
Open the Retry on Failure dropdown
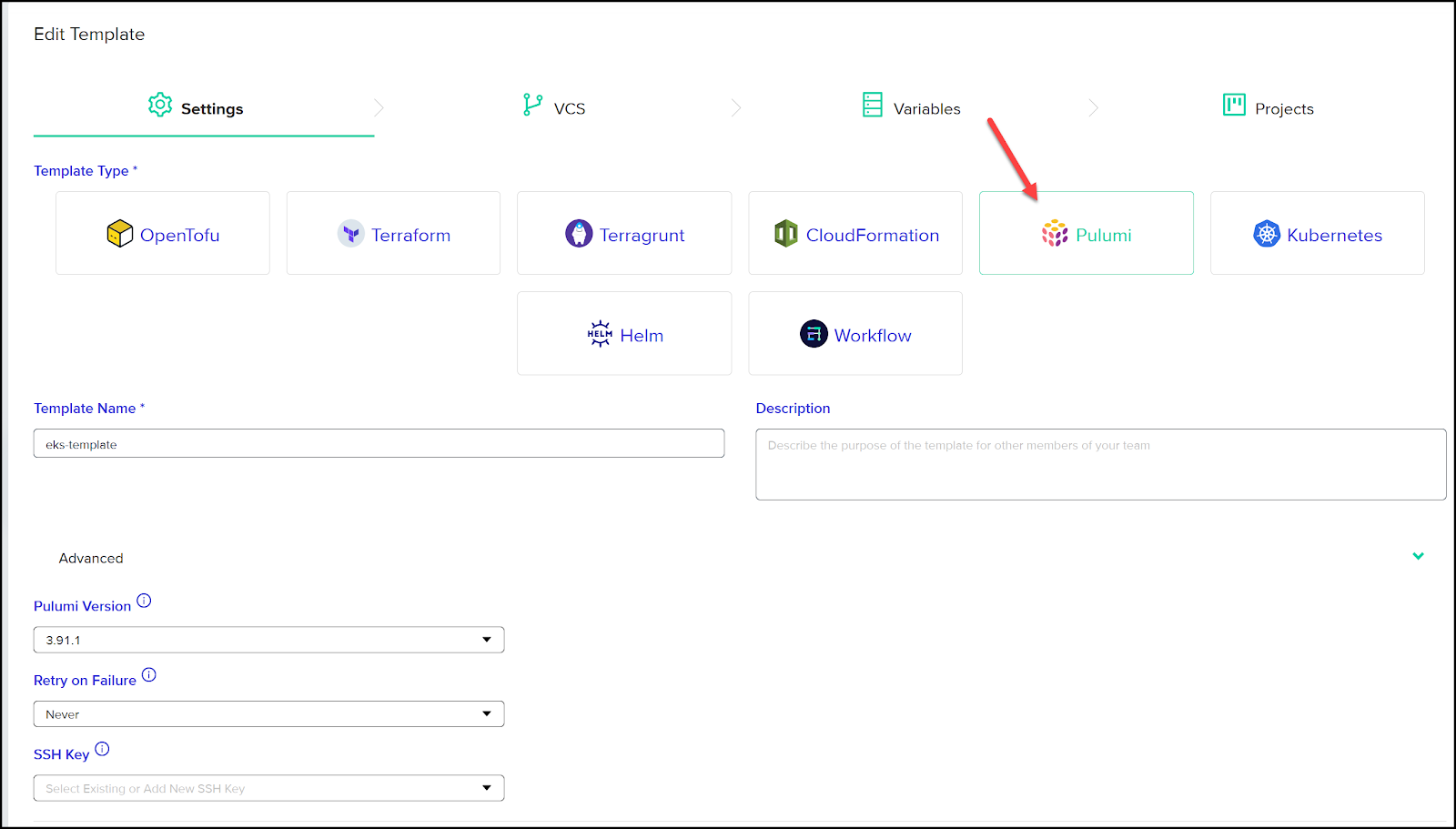(268, 714)
